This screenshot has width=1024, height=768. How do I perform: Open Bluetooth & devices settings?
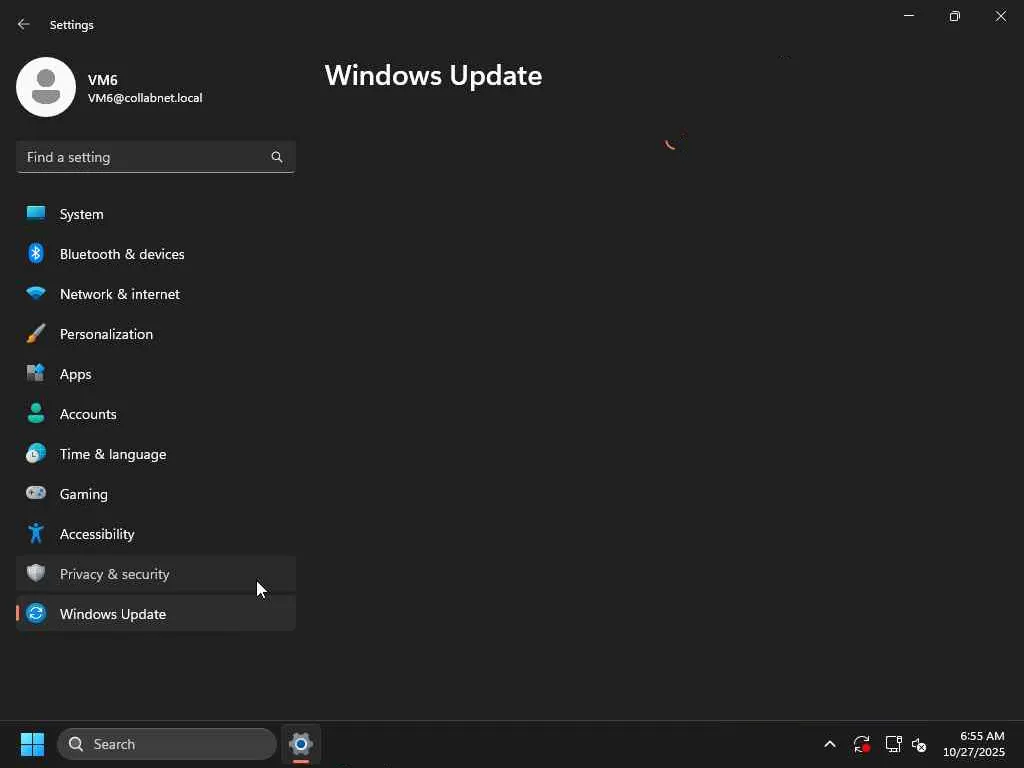[156, 254]
